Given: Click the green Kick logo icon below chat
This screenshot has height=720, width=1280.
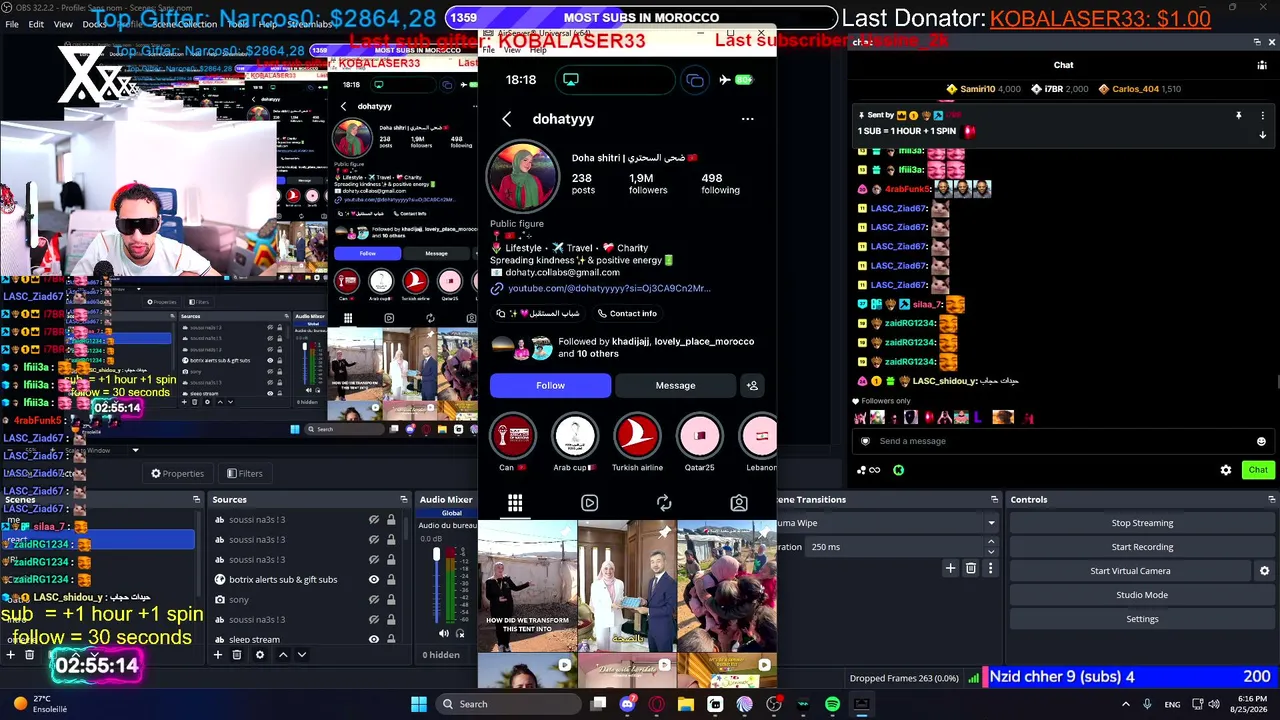Looking at the screenshot, I should [x=898, y=470].
